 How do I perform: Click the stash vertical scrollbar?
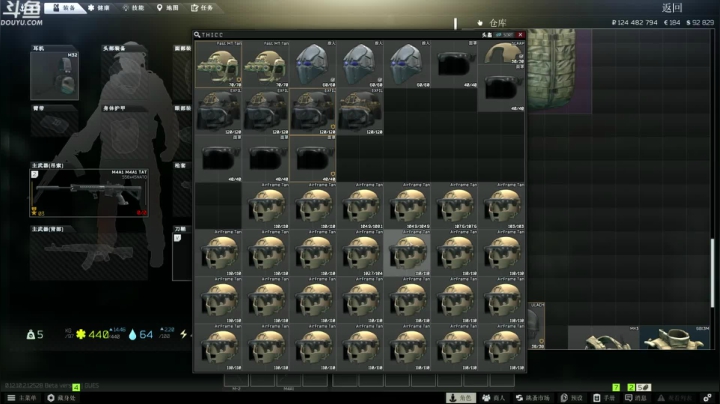click(x=712, y=273)
